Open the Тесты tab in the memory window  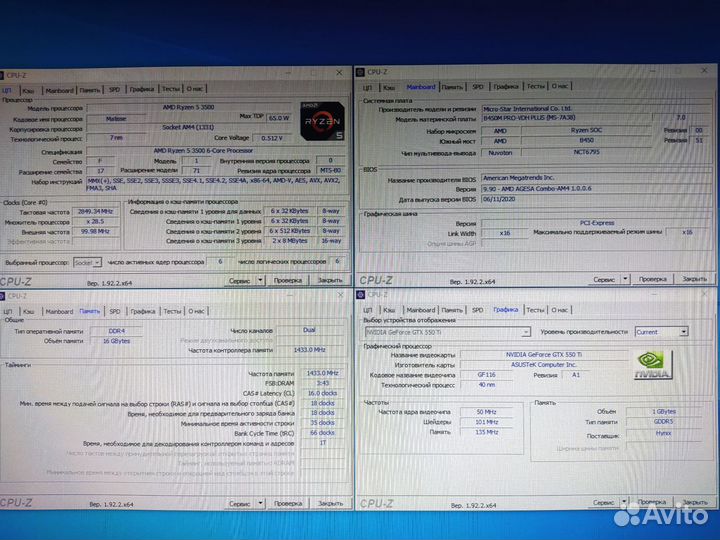coord(172,311)
